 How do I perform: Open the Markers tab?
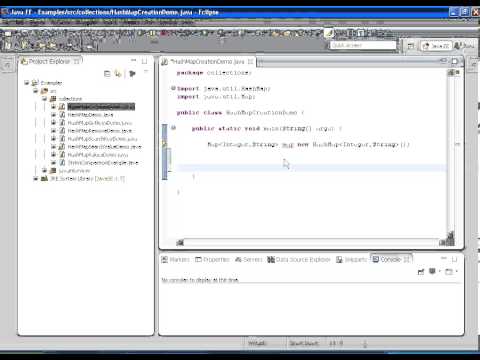click(176, 259)
